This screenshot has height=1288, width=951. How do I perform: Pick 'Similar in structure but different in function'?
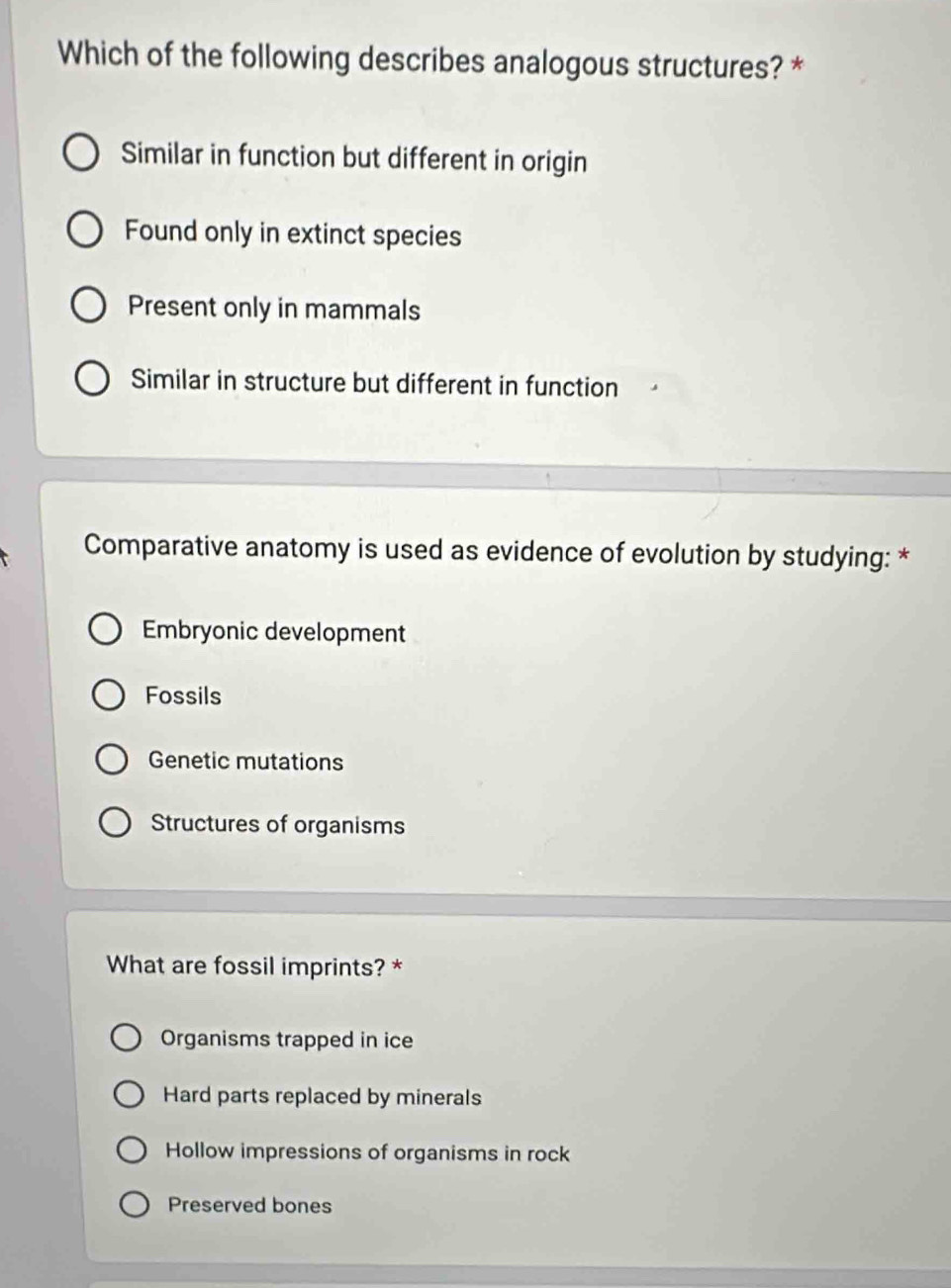click(93, 381)
